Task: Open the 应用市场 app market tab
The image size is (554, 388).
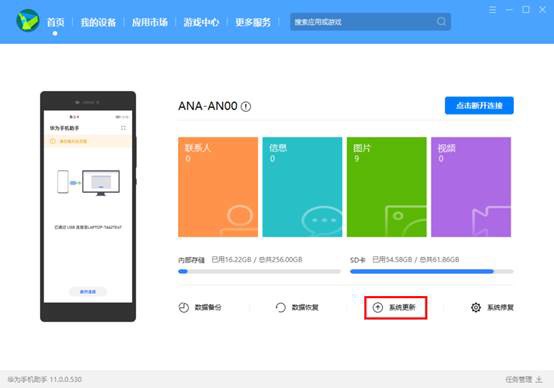Action: [x=150, y=22]
